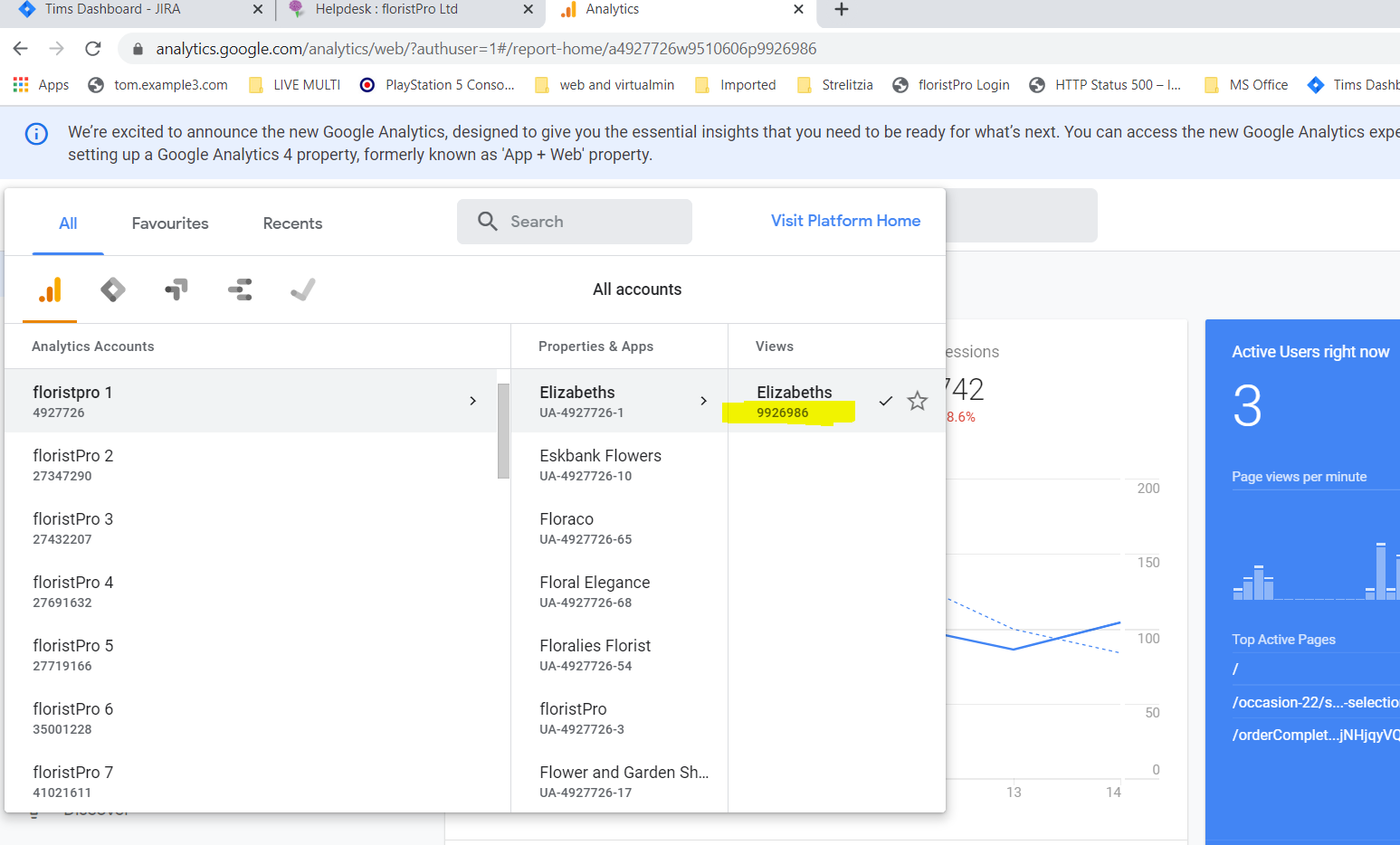Open the Strelitzia bookmark folder

(x=835, y=85)
